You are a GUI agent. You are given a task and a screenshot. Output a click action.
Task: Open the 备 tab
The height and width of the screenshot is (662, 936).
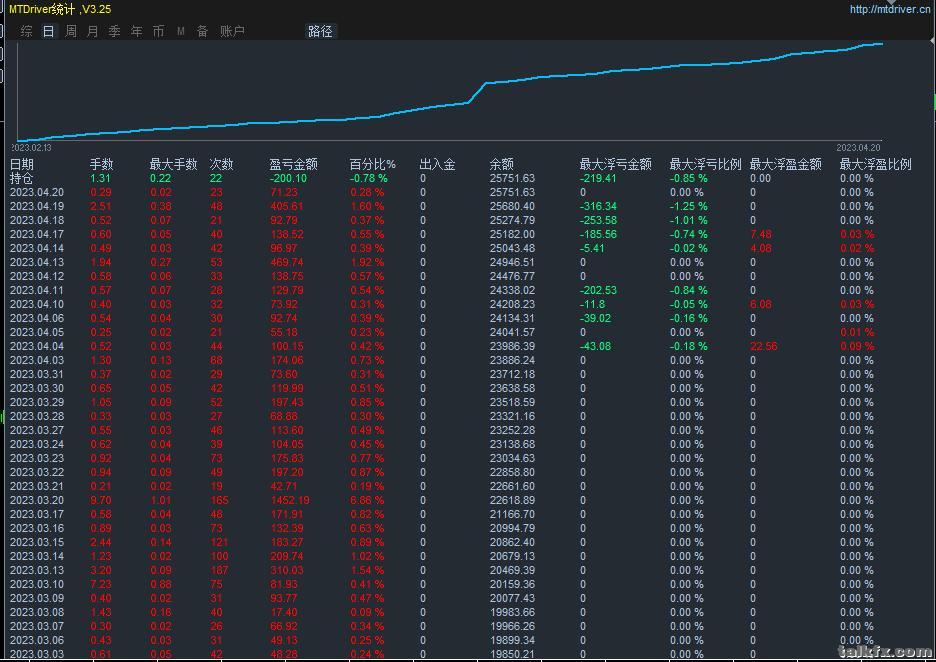[202, 31]
